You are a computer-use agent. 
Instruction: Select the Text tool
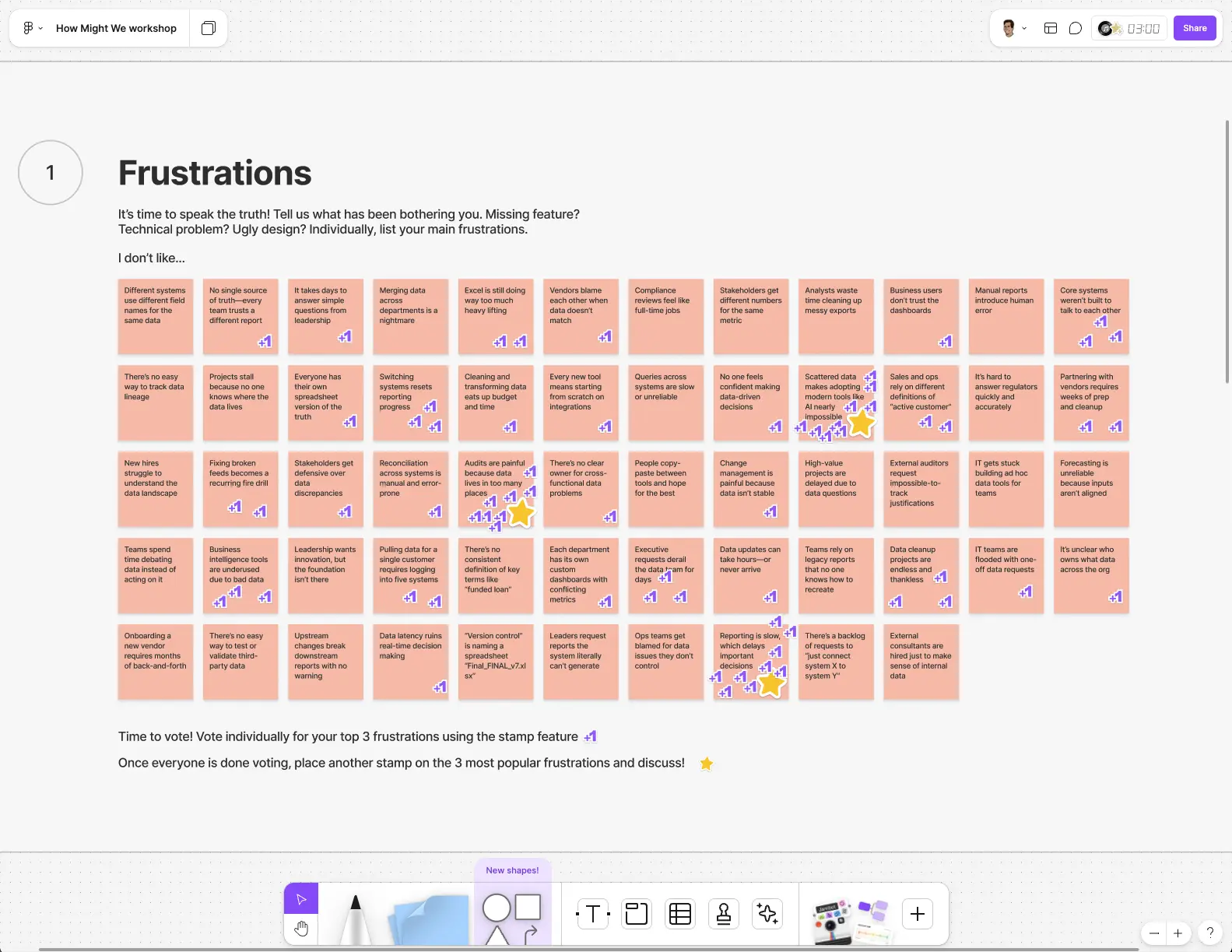tap(593, 914)
